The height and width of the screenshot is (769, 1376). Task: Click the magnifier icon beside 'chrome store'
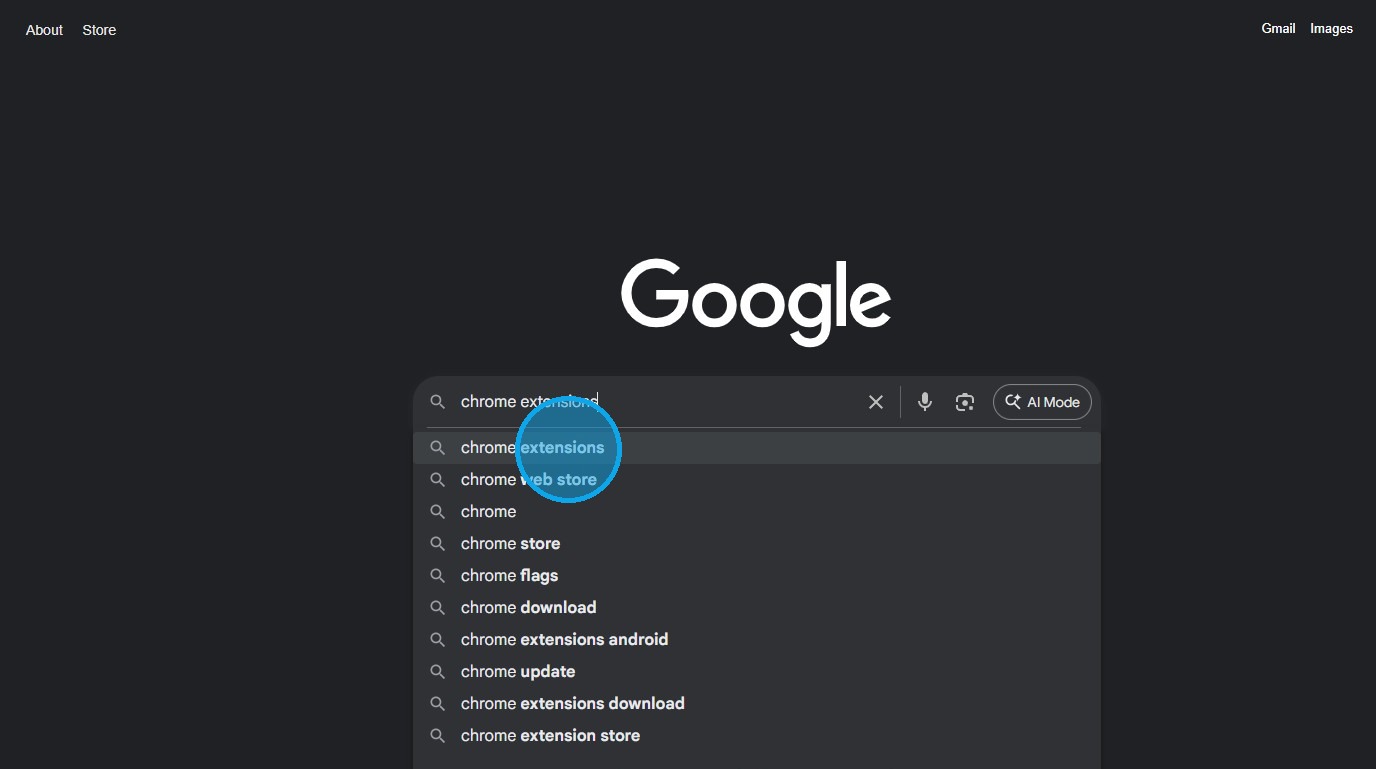click(x=437, y=544)
